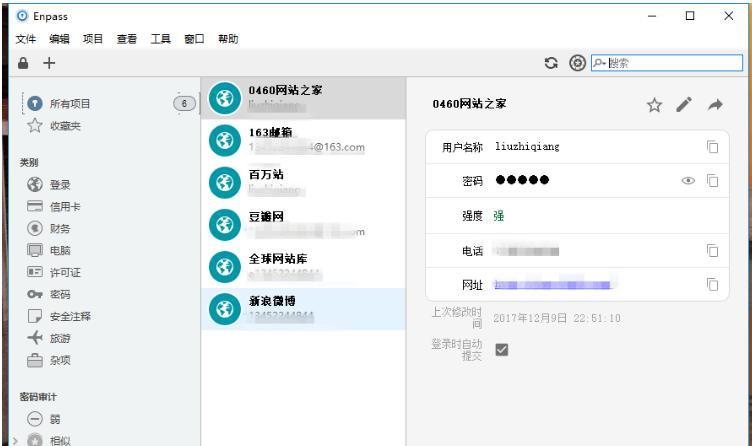Open the 工具 menu
Image resolution: width=752 pixels, height=446 pixels.
[160, 39]
